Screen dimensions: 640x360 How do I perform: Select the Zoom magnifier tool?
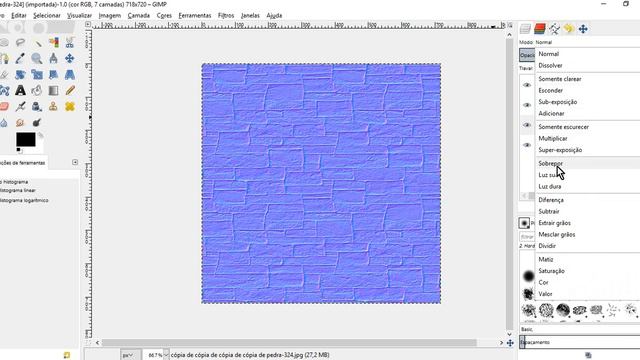(x=37, y=58)
